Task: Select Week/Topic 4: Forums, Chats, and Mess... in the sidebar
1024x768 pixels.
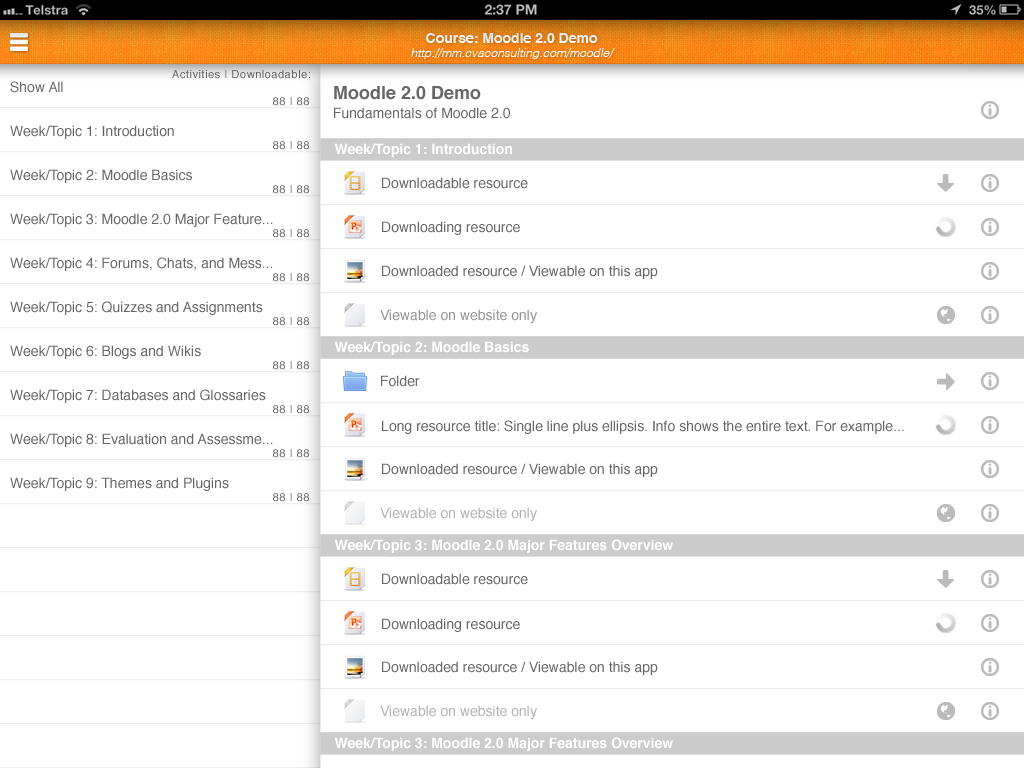Action: pos(160,263)
